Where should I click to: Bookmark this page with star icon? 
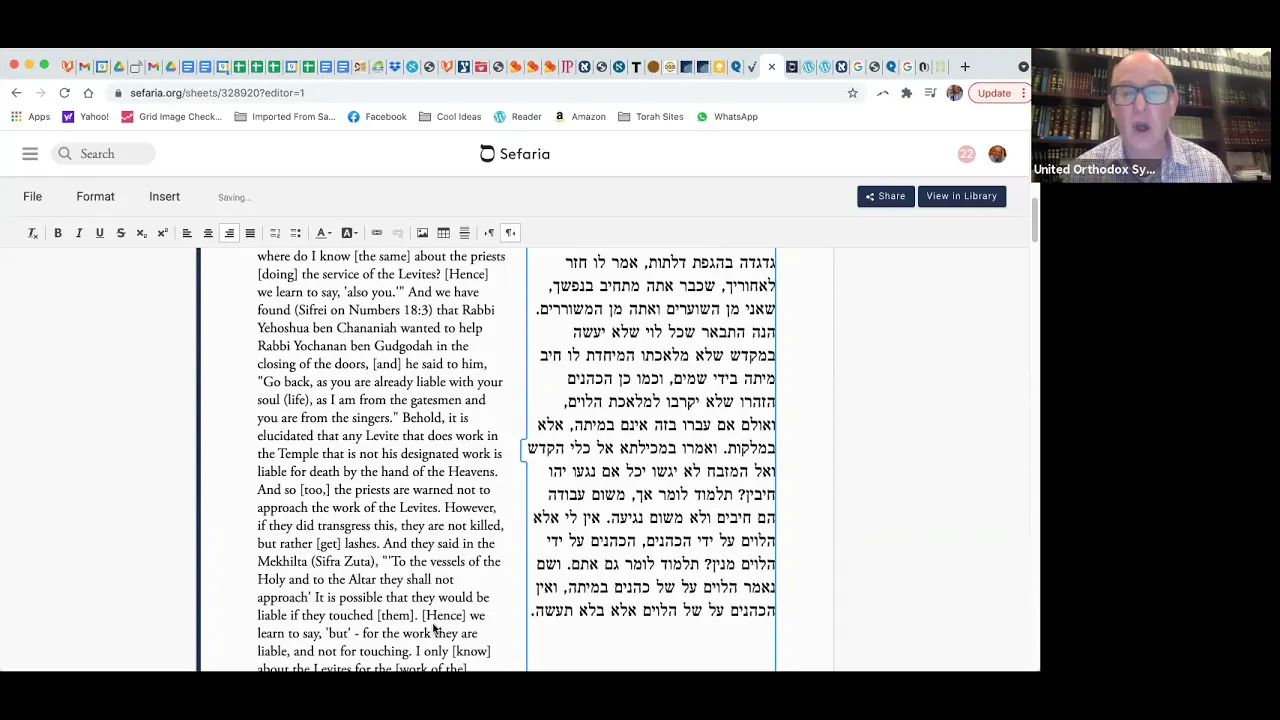[x=853, y=93]
